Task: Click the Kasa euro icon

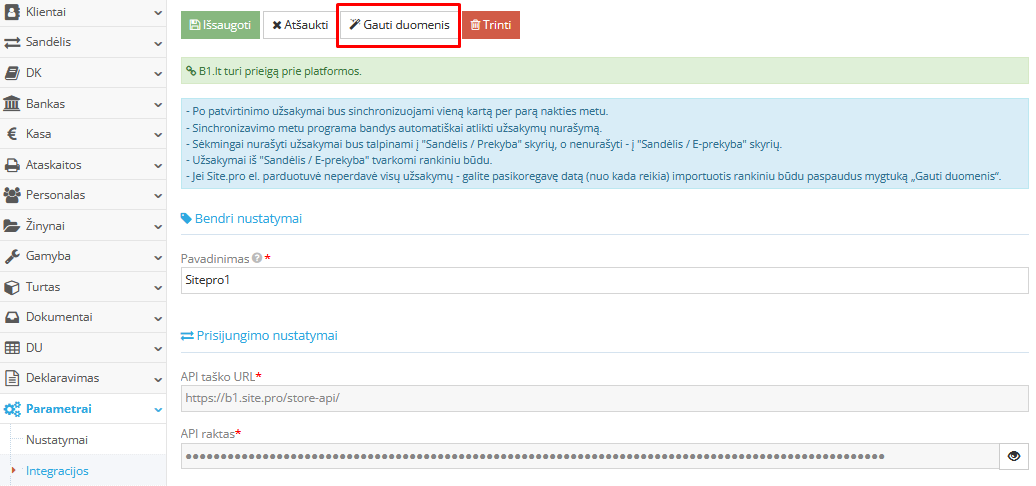Action: pyautogui.click(x=13, y=134)
